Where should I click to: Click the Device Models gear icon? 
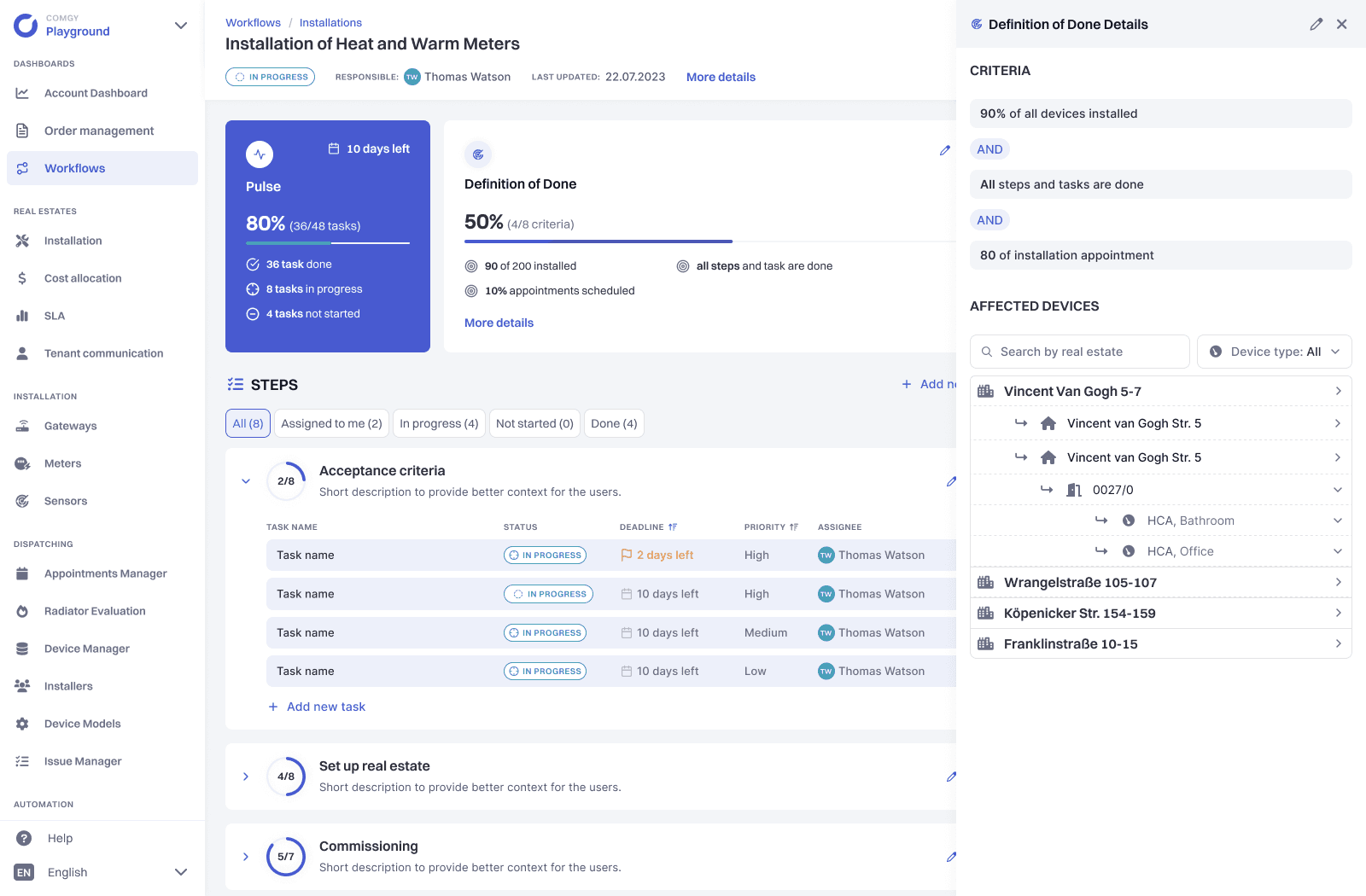point(22,724)
